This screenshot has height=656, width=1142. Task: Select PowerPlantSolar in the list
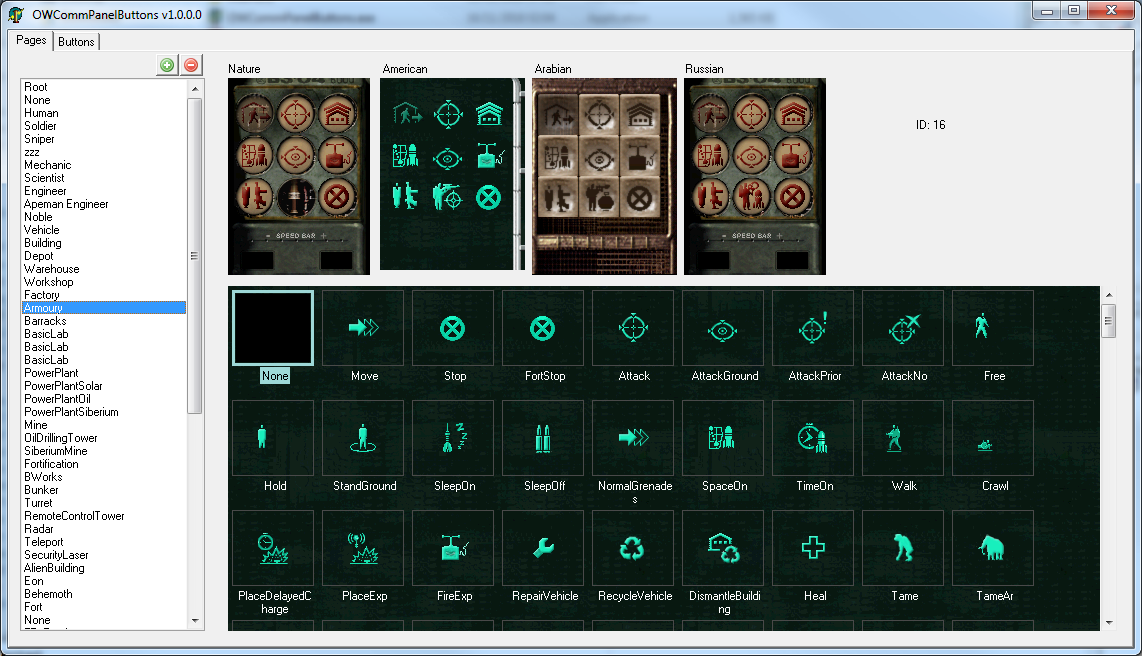(x=104, y=386)
